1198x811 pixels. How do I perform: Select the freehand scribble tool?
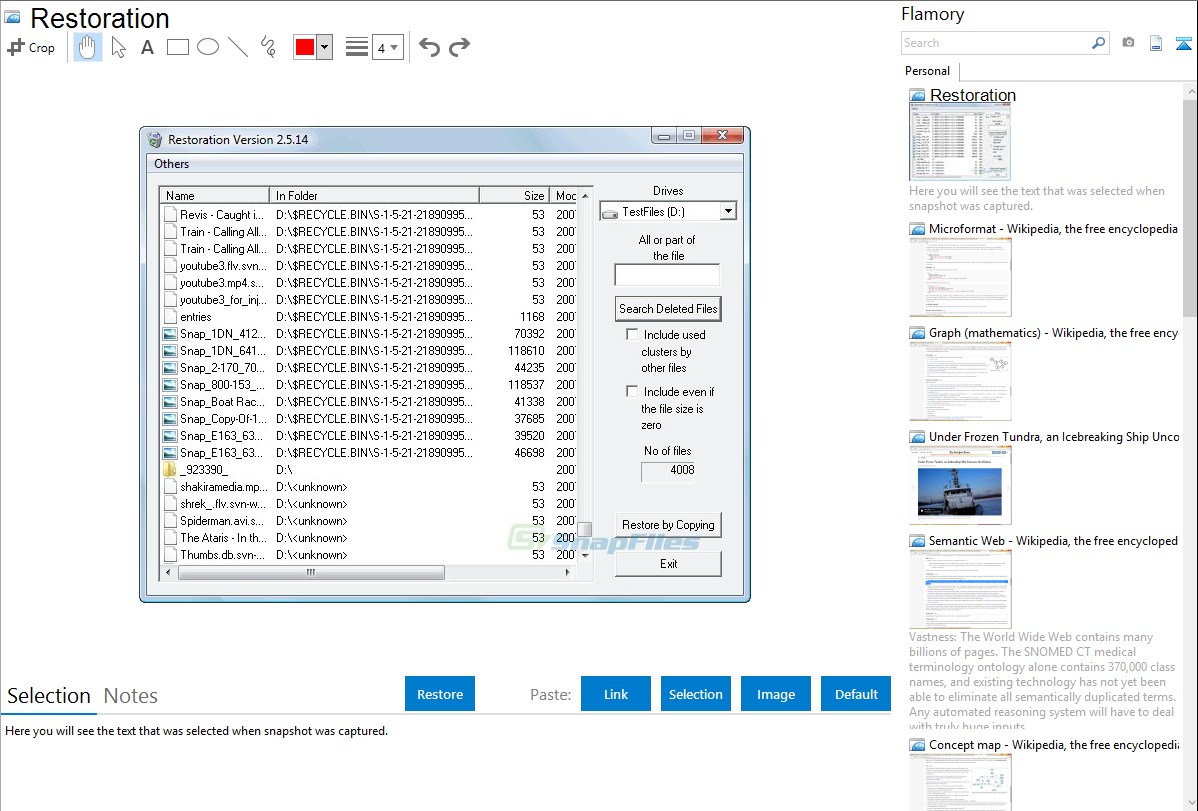(268, 47)
